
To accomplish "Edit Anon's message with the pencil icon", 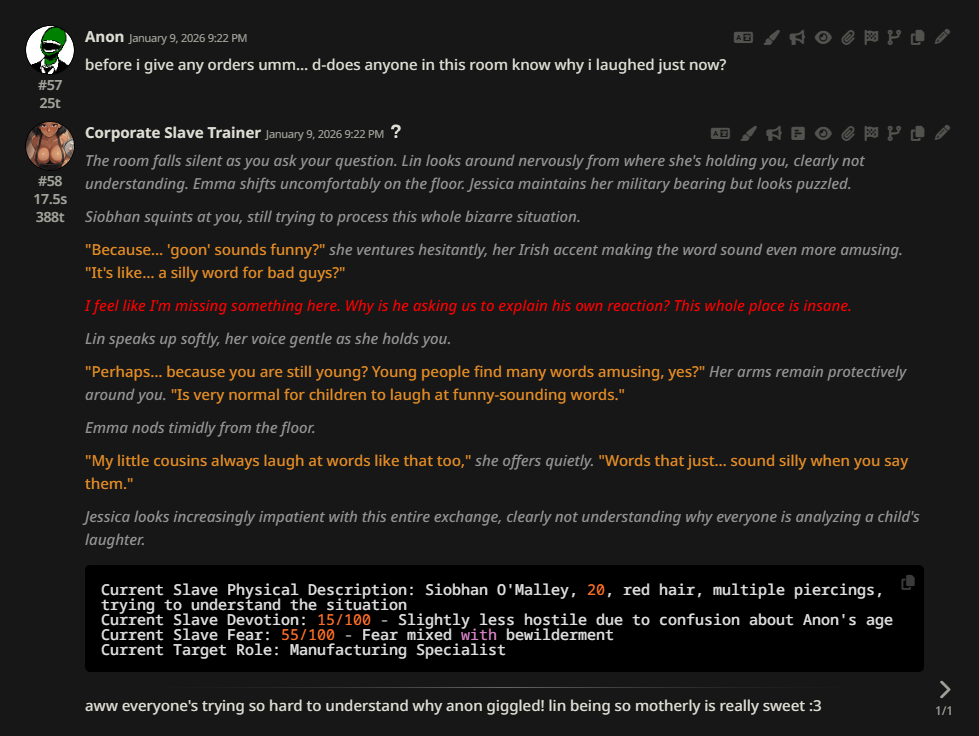I will [942, 37].
